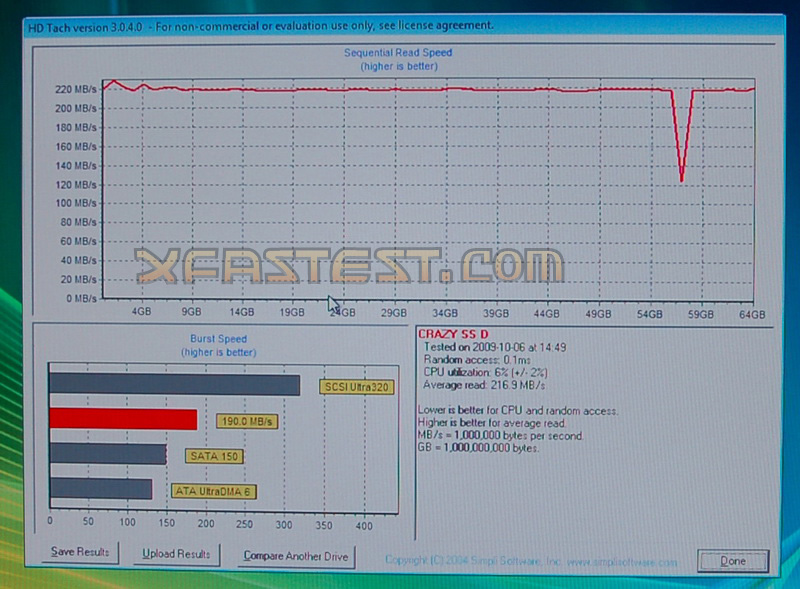The height and width of the screenshot is (589, 800).
Task: Click the 220 MB/s axis label
Action: (76, 89)
